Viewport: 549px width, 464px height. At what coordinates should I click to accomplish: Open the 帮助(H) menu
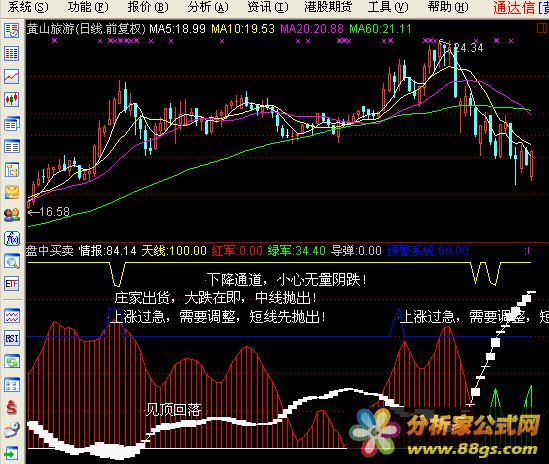point(448,7)
